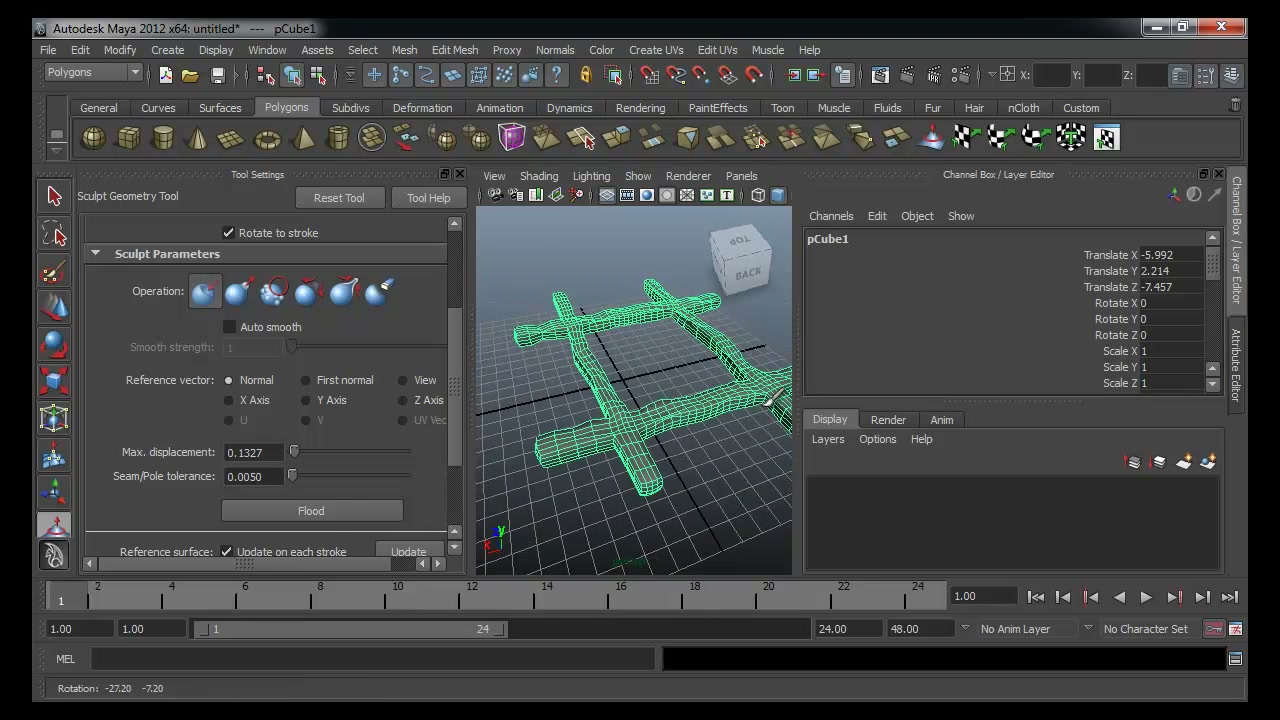Screen dimensions: 1280x720
Task: Click the Flood button
Action: point(311,511)
